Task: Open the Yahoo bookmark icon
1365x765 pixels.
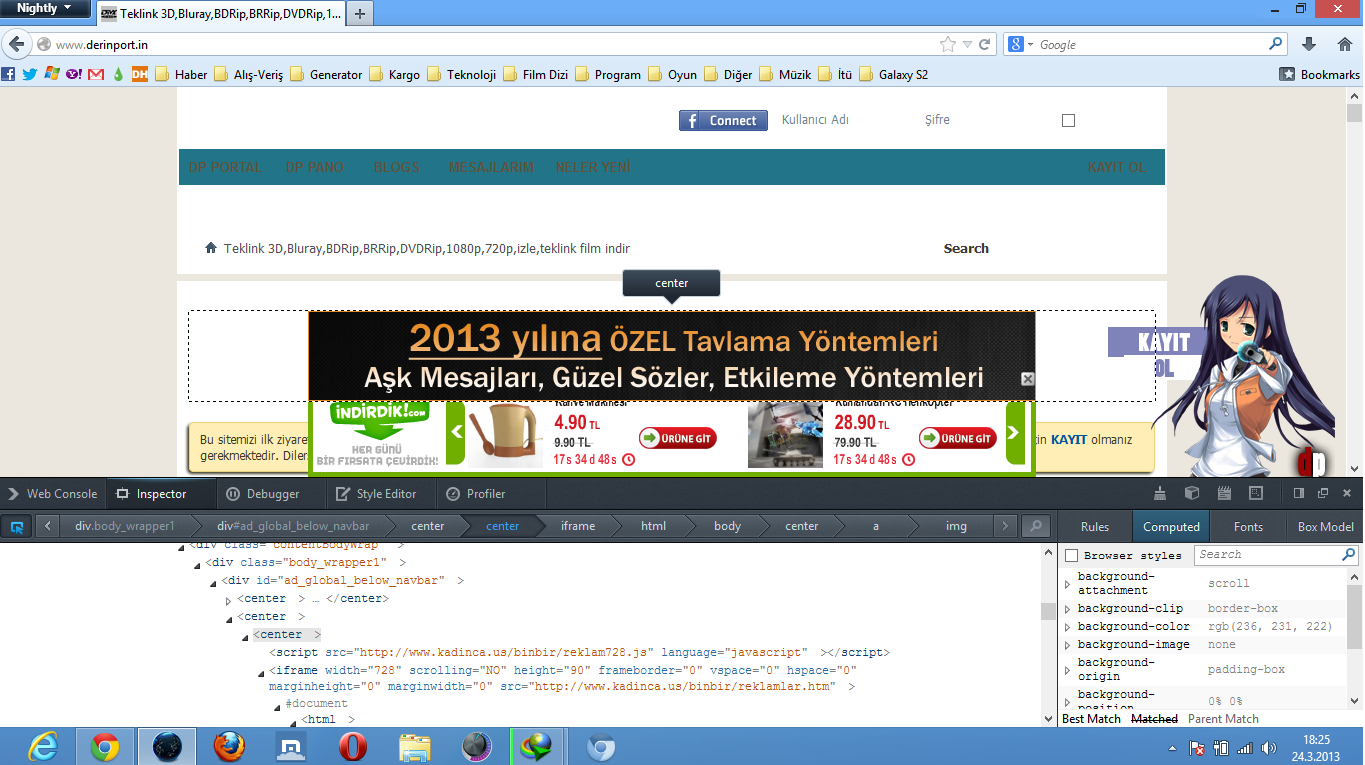Action: [x=74, y=74]
